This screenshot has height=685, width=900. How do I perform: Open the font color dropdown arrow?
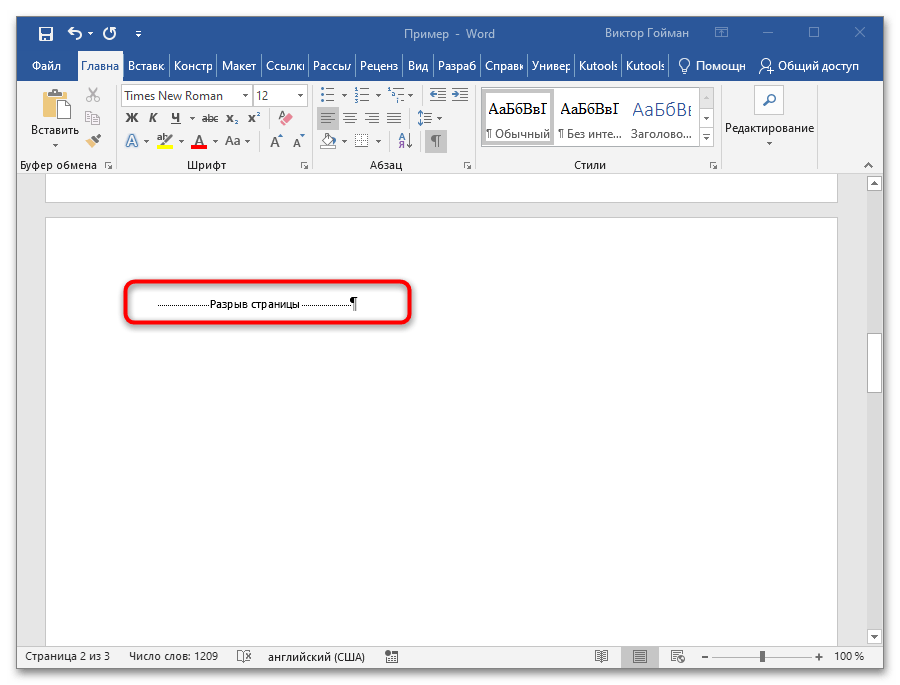(215, 141)
